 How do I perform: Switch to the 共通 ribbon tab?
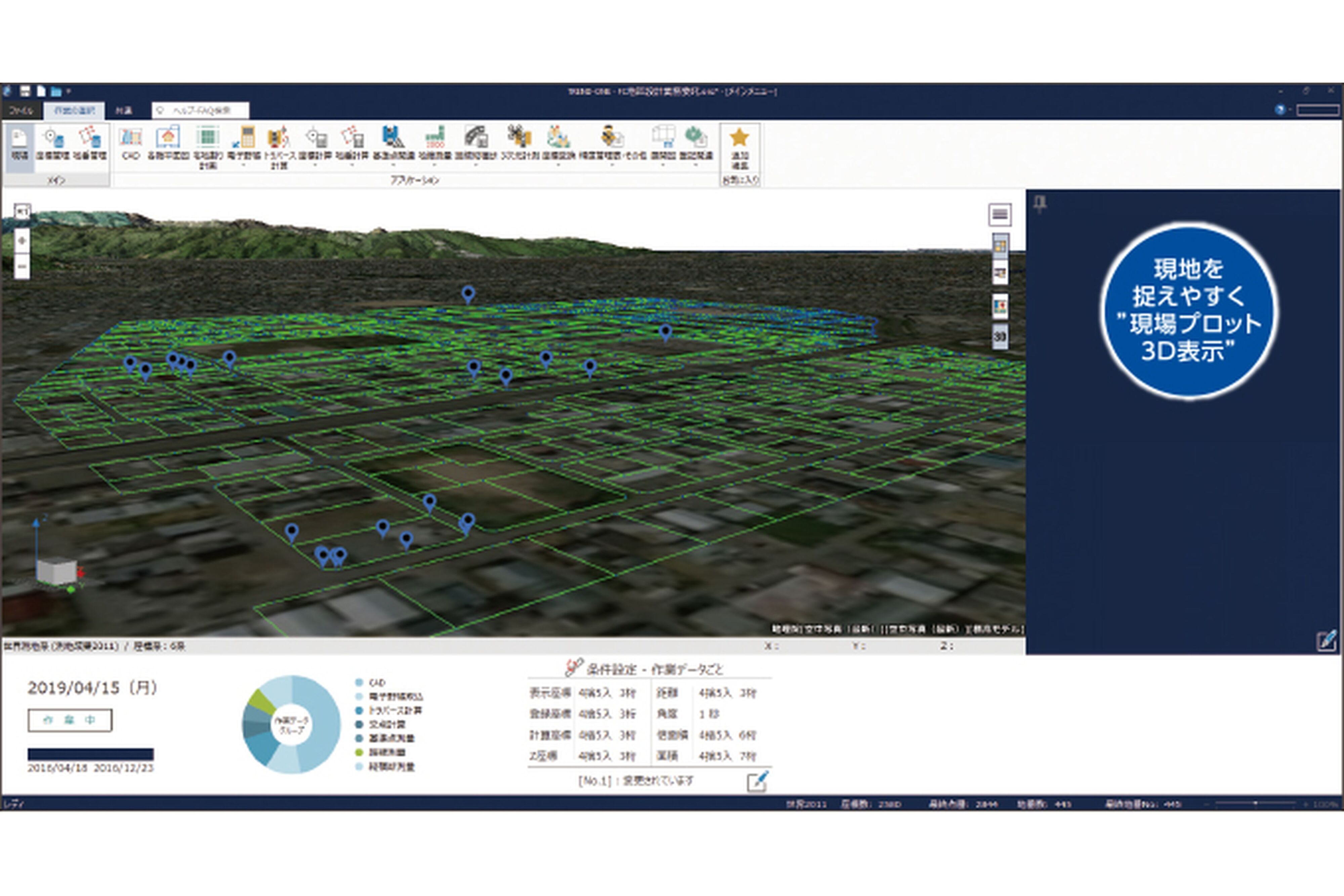pos(123,110)
